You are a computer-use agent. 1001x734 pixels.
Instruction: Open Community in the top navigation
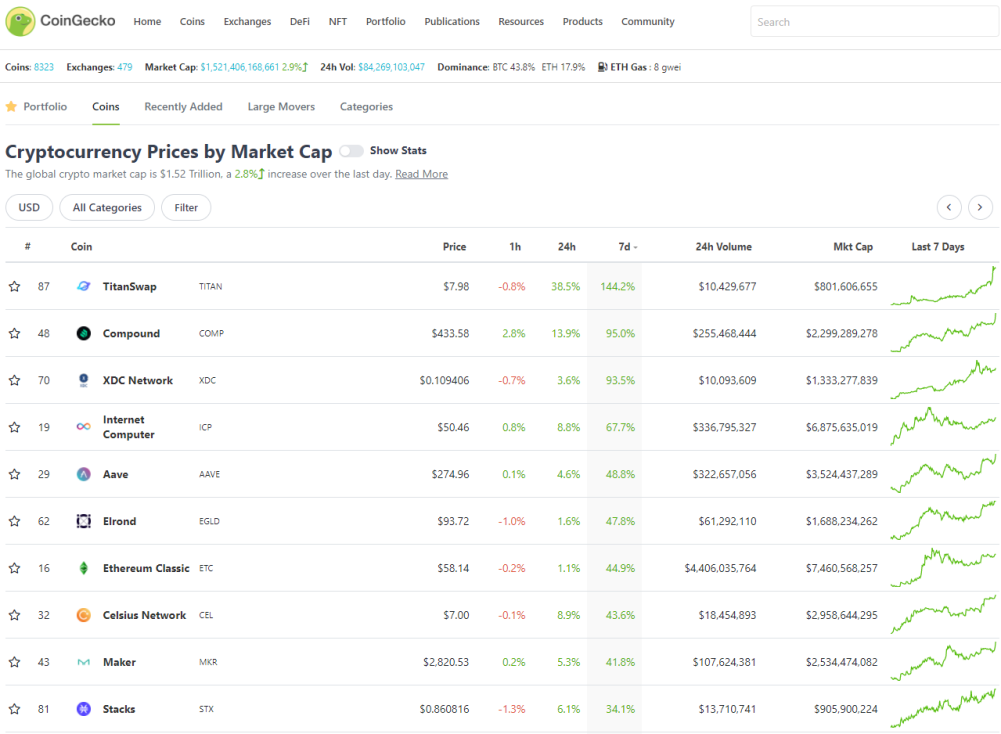click(648, 22)
